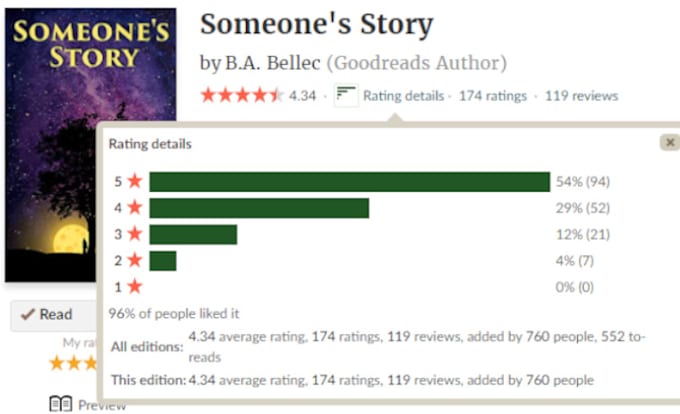This screenshot has height=414, width=680.
Task: Close the Rating details popup
Action: [669, 143]
